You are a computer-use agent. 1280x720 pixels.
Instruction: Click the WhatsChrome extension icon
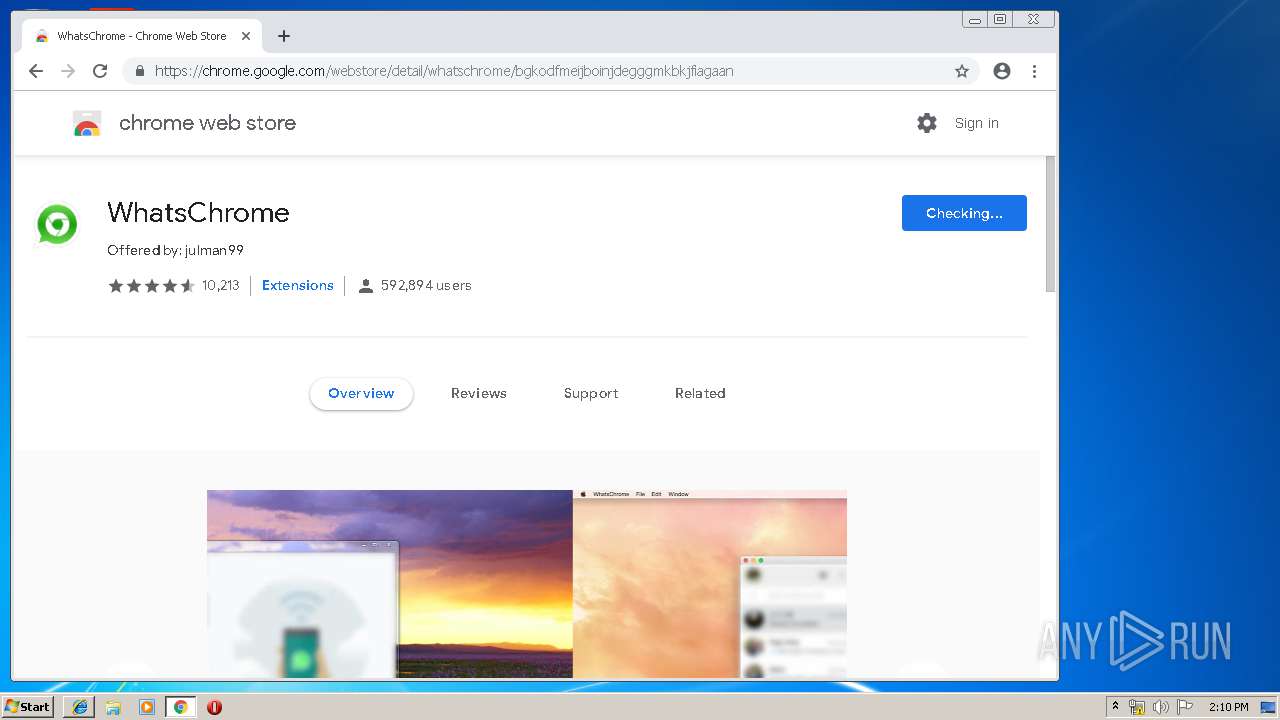(x=57, y=224)
